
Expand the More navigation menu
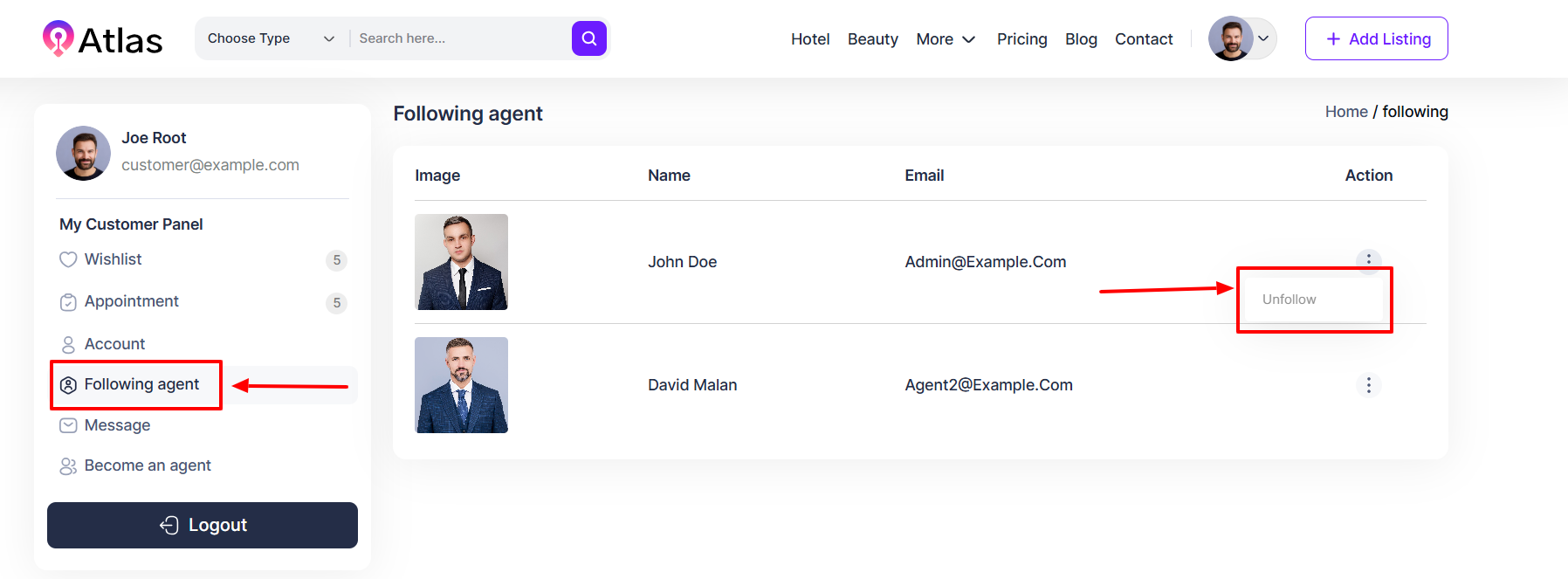(x=945, y=39)
